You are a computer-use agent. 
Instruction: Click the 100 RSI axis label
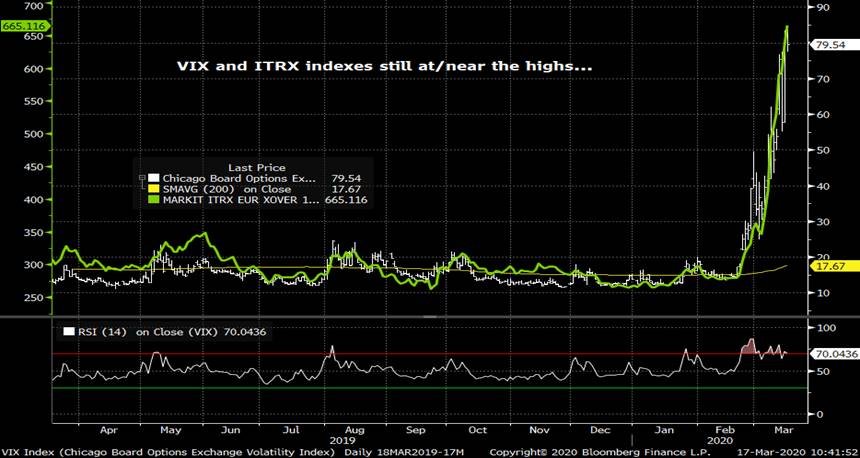[827, 327]
